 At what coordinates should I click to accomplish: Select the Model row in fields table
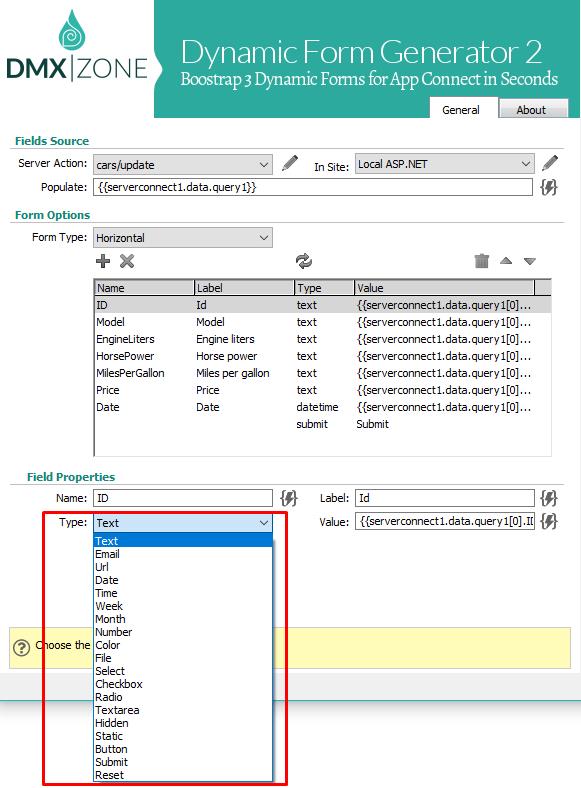323,322
